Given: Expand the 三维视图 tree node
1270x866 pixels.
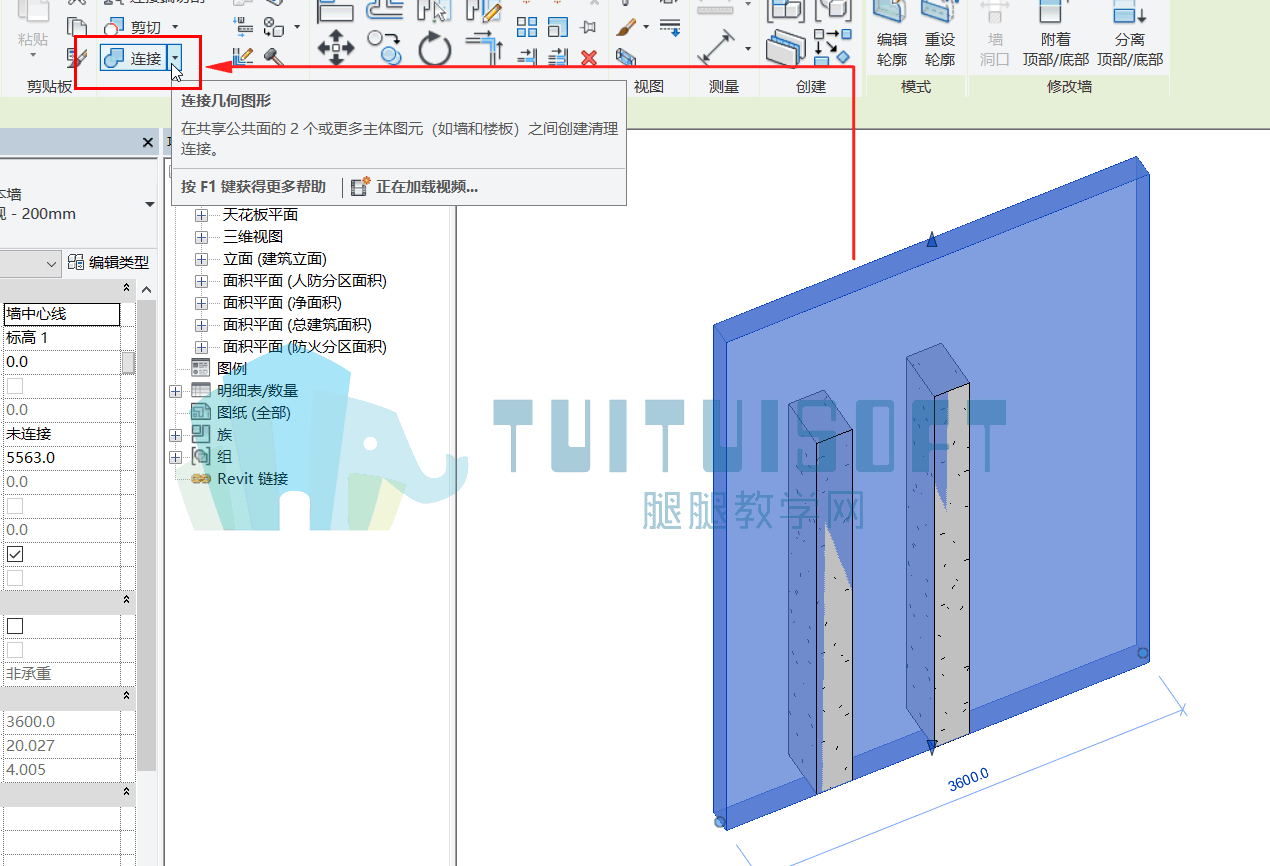Looking at the screenshot, I should 202,237.
